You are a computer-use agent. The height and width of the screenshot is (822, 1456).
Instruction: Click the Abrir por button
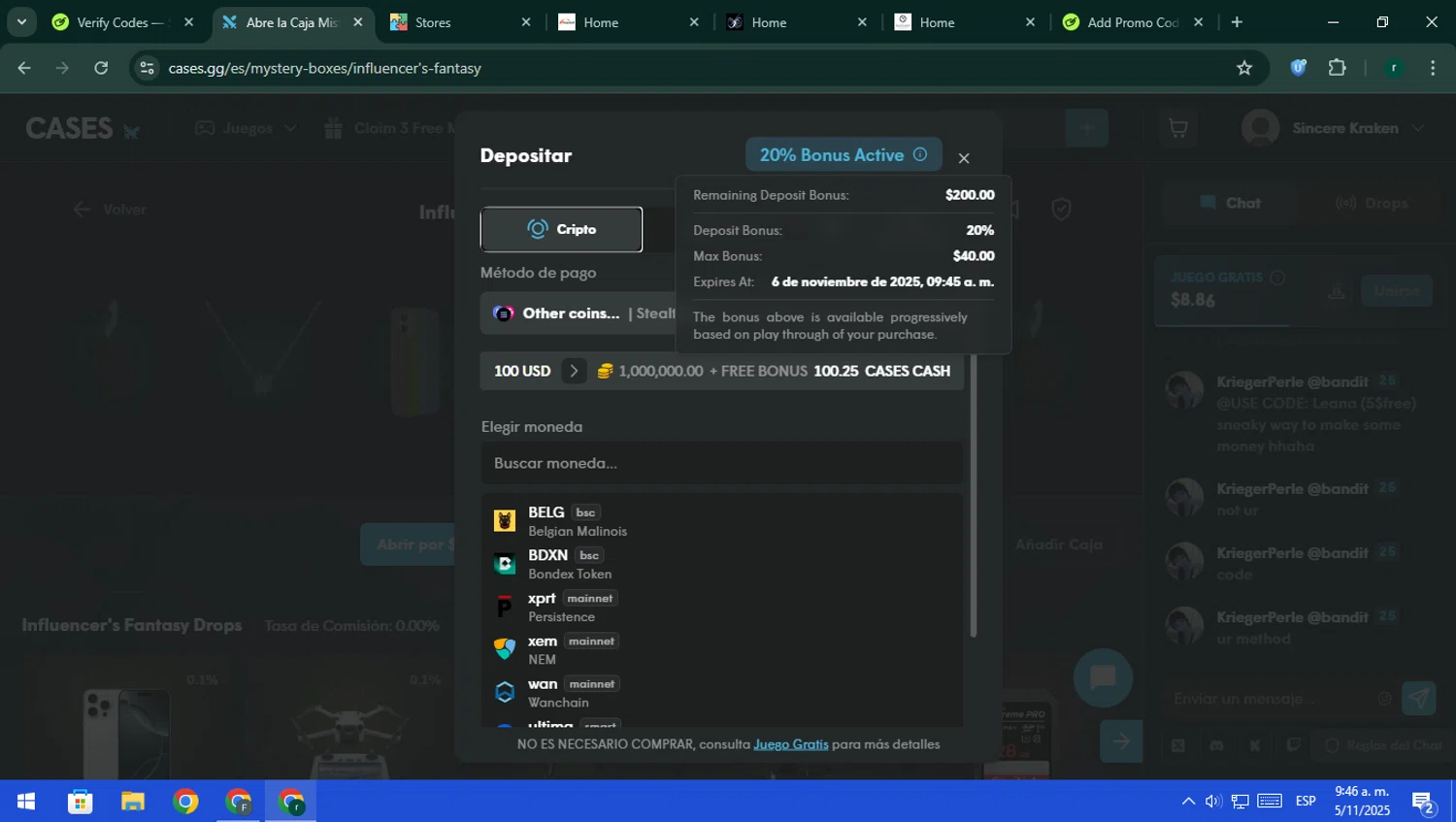click(x=409, y=544)
